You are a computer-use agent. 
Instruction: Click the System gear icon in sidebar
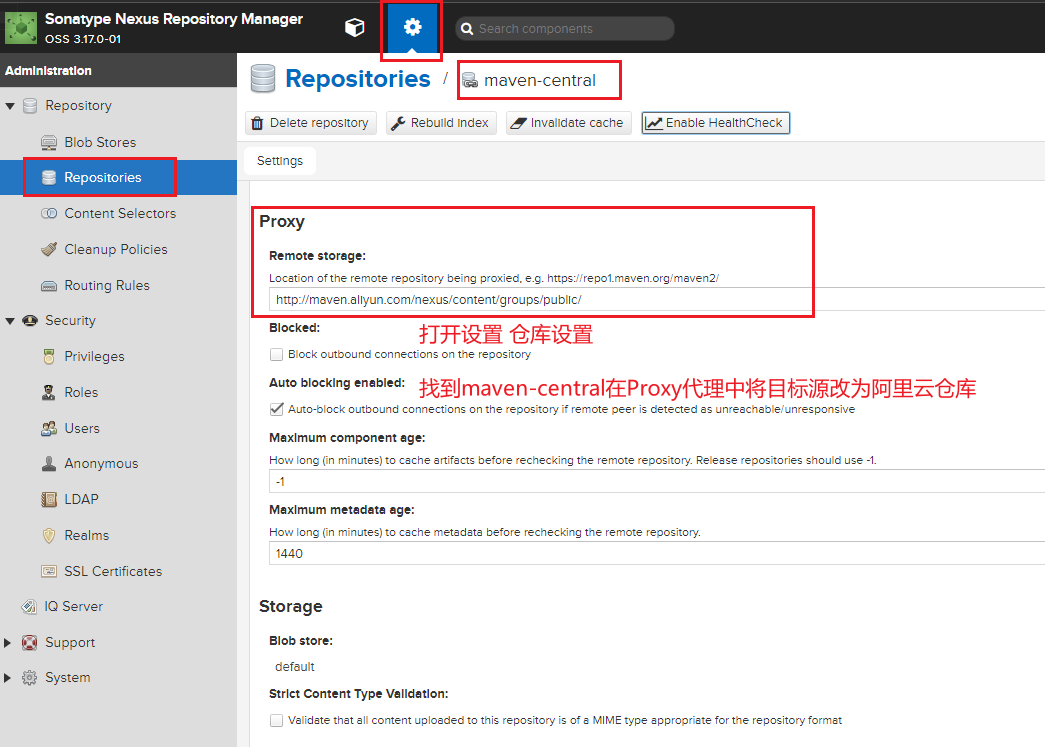tap(29, 678)
